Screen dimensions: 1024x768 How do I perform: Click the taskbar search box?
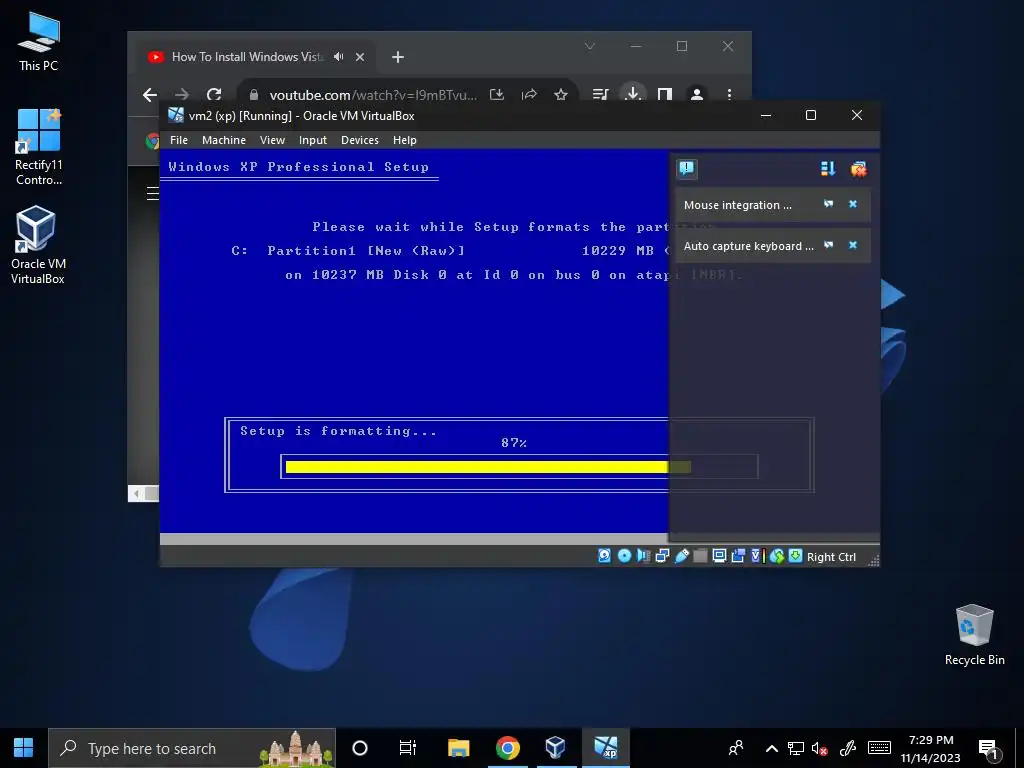pos(192,748)
